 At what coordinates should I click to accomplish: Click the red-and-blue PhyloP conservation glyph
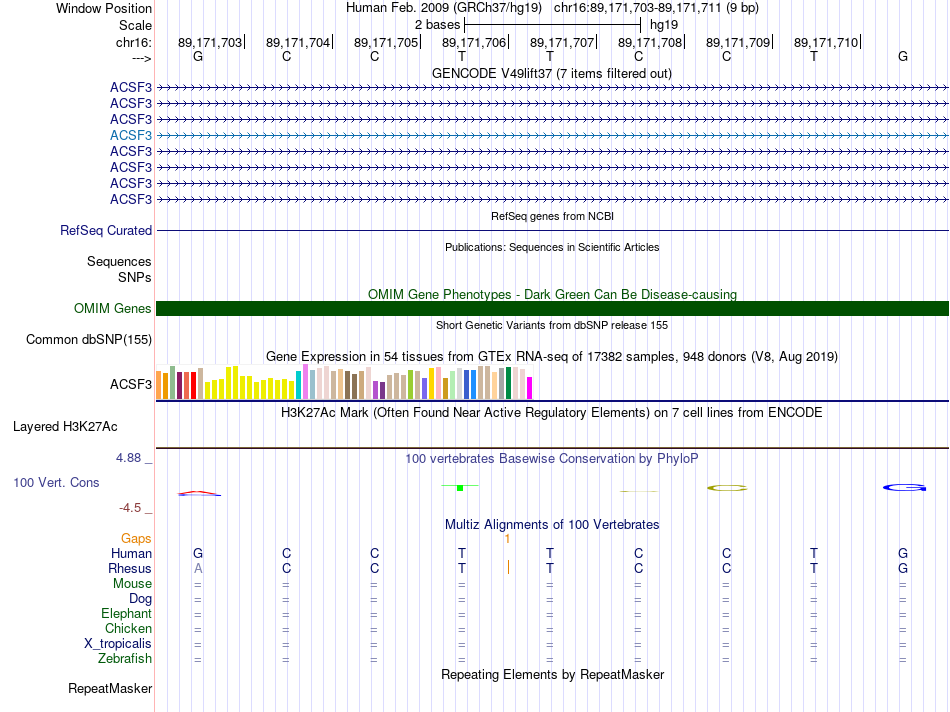tap(198, 492)
